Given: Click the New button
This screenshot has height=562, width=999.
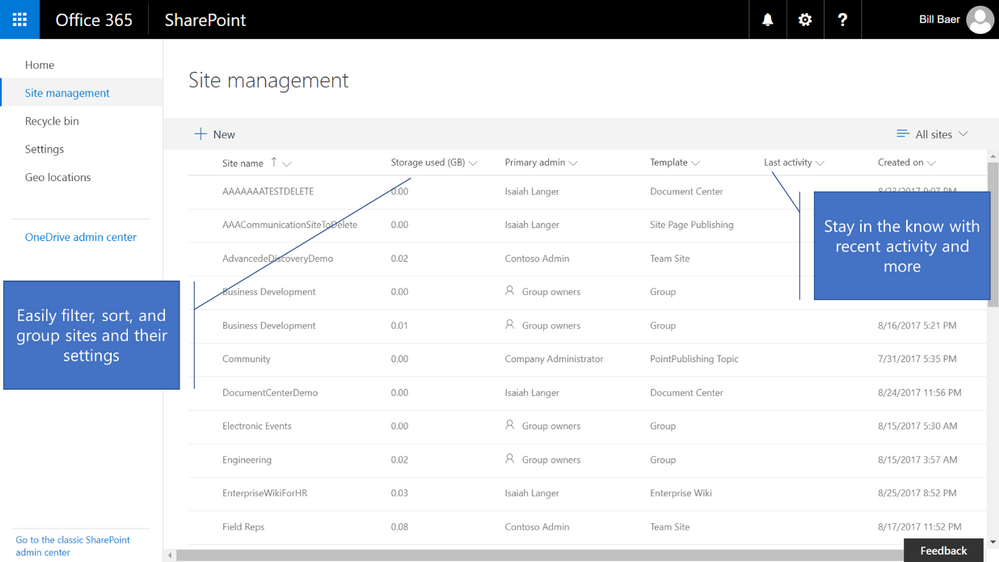Looking at the screenshot, I should tap(215, 134).
